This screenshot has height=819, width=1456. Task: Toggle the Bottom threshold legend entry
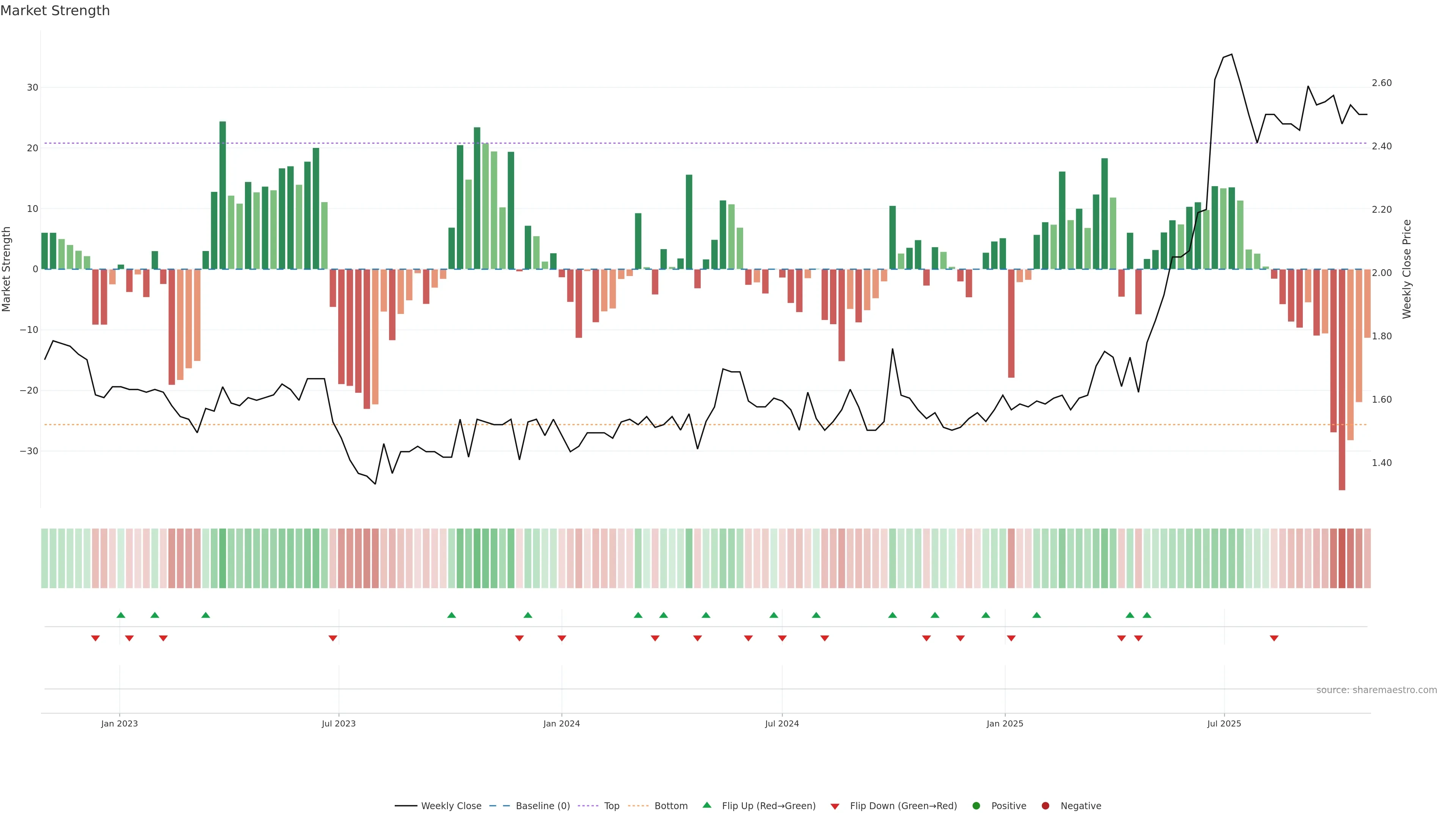tap(670, 806)
